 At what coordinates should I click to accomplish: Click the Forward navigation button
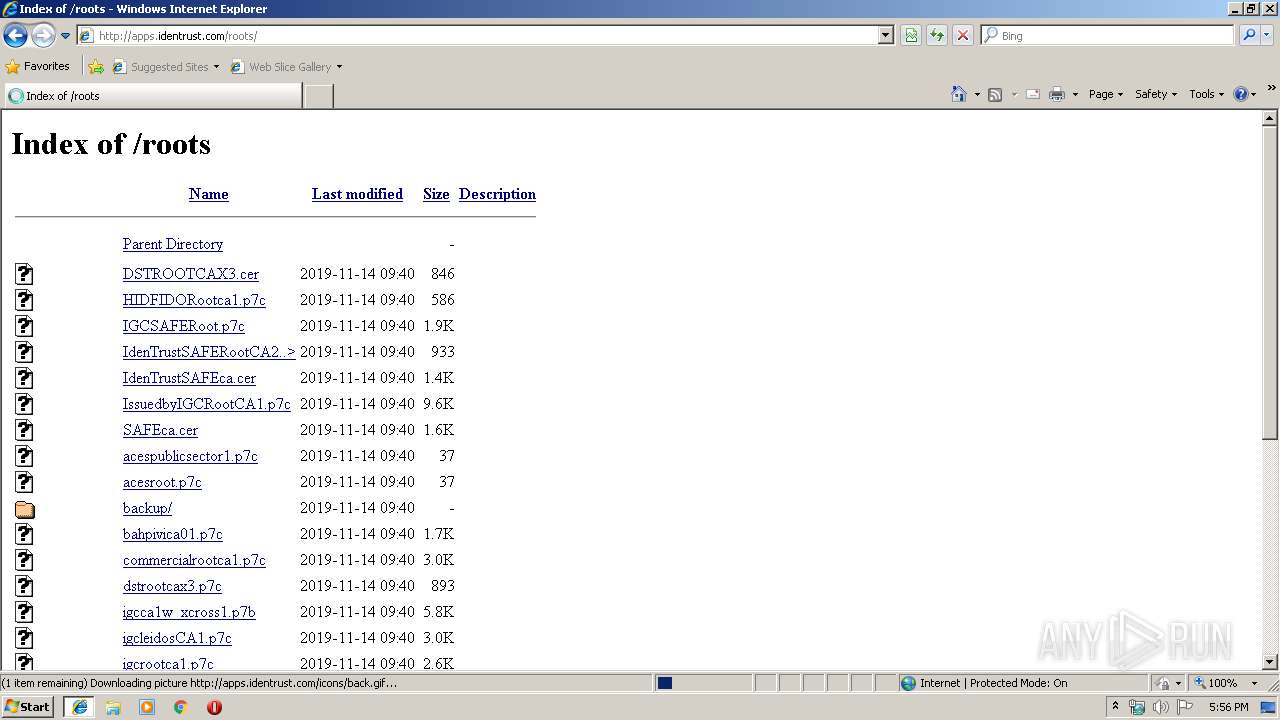tap(43, 36)
